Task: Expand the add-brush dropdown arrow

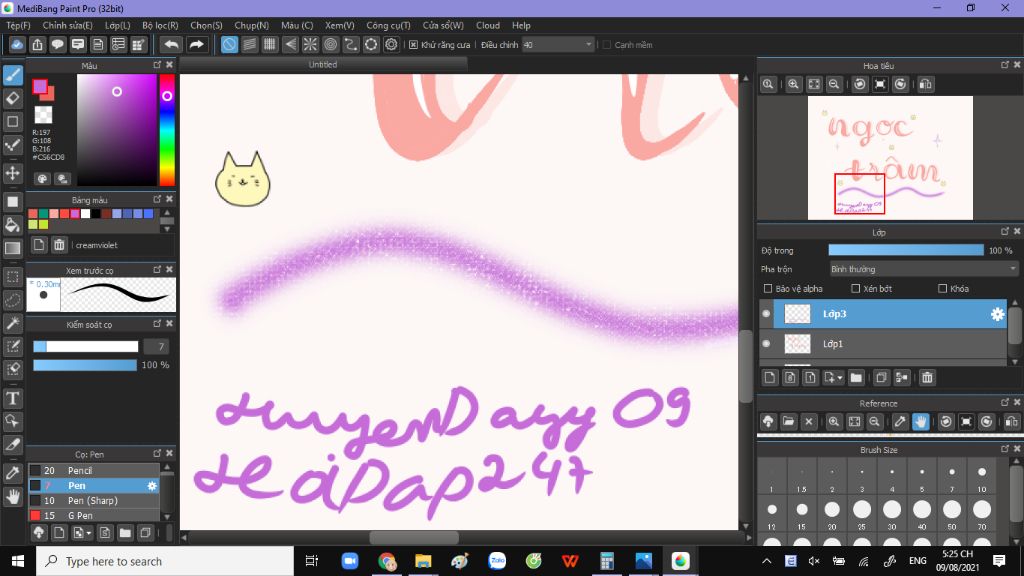Action: coord(89,533)
